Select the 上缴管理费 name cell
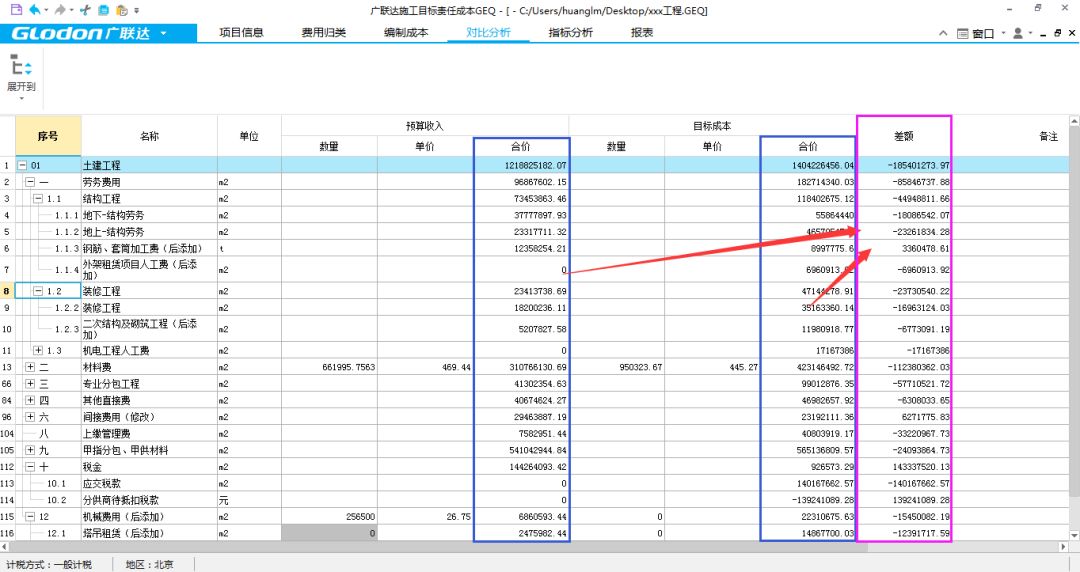Image resolution: width=1080 pixels, height=572 pixels. (148, 434)
